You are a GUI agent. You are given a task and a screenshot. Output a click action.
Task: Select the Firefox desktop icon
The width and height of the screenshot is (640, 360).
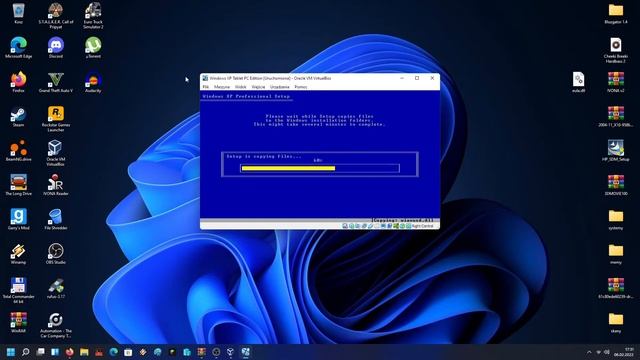coord(18,82)
